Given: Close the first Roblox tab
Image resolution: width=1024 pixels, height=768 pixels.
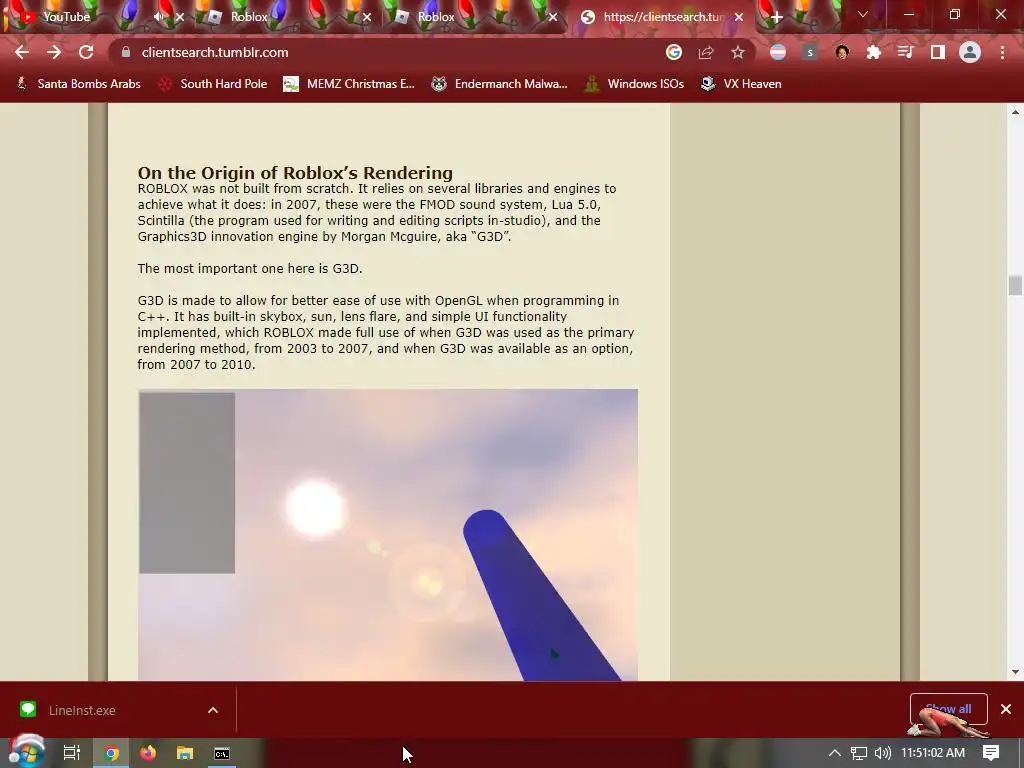Looking at the screenshot, I should [x=367, y=17].
